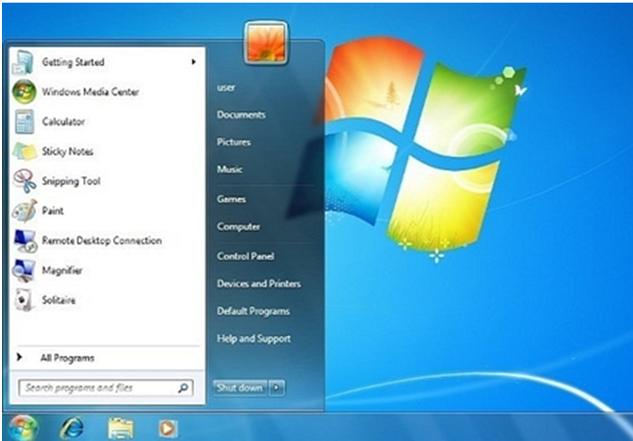The width and height of the screenshot is (633, 441).
Task: Focus the Search programs and files box
Action: (x=106, y=388)
